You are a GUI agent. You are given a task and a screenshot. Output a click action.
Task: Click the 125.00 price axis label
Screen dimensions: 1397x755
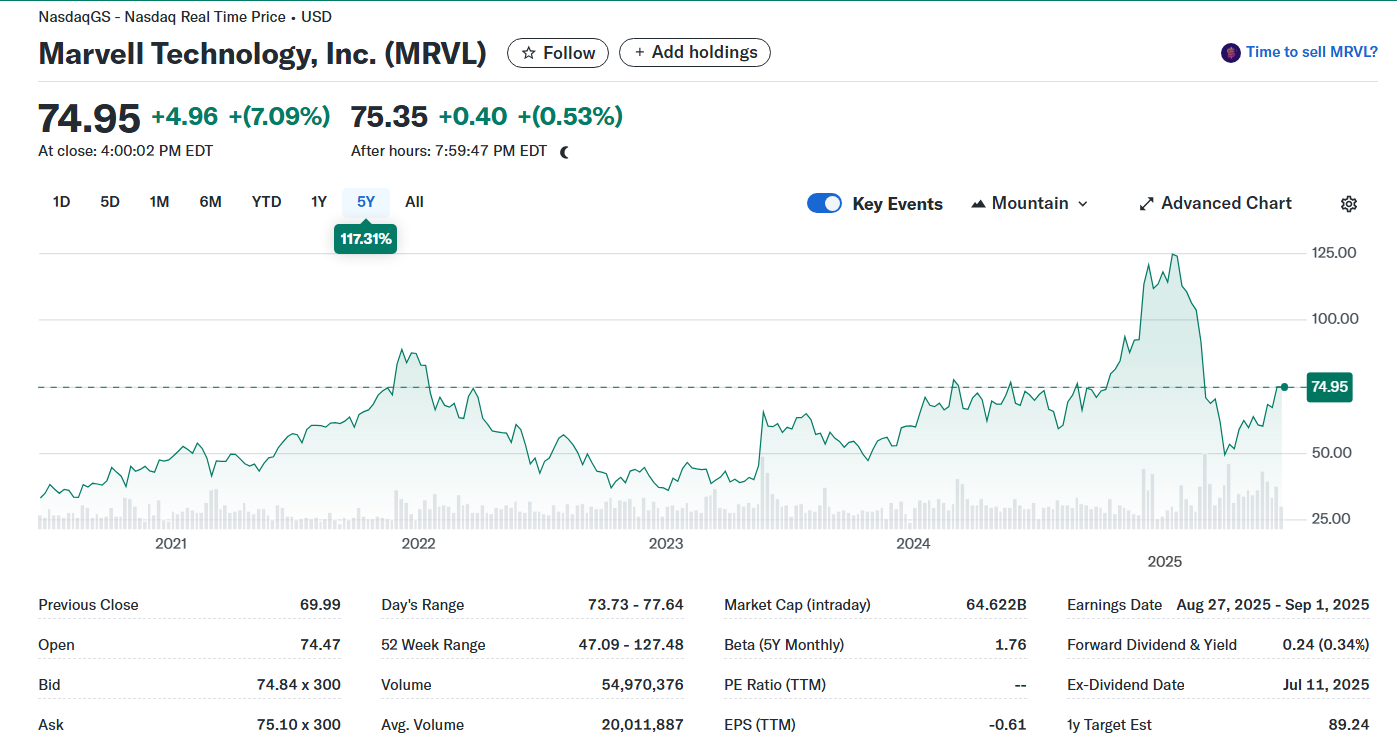[x=1334, y=252]
